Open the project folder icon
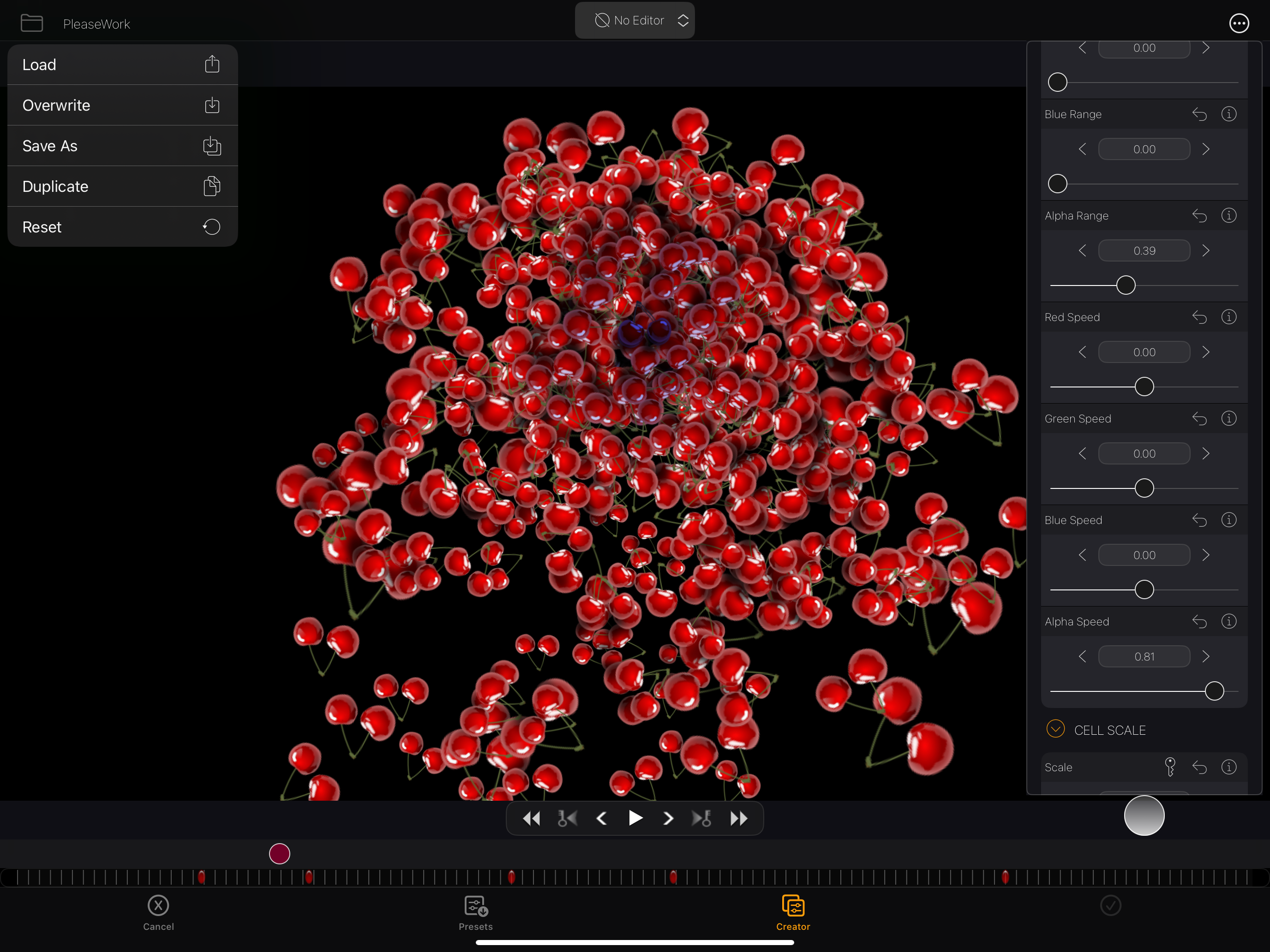 [x=31, y=24]
